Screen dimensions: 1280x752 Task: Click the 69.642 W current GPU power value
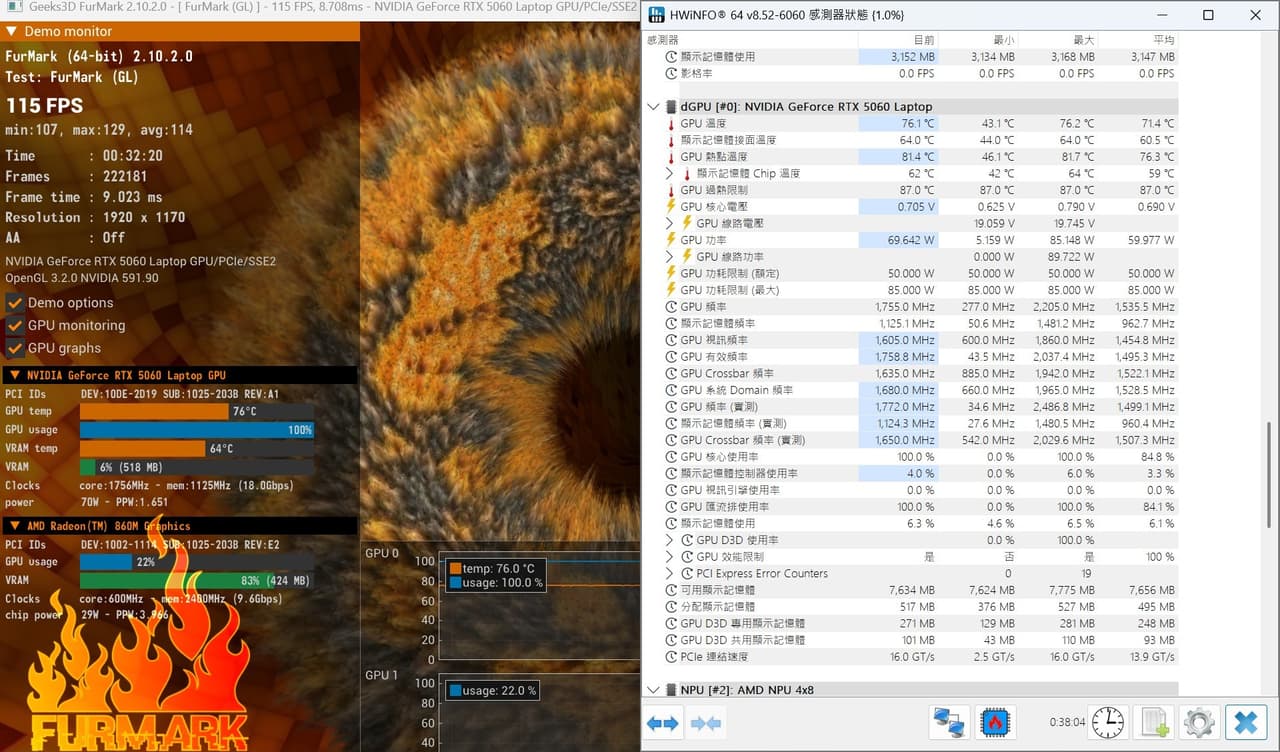click(911, 240)
